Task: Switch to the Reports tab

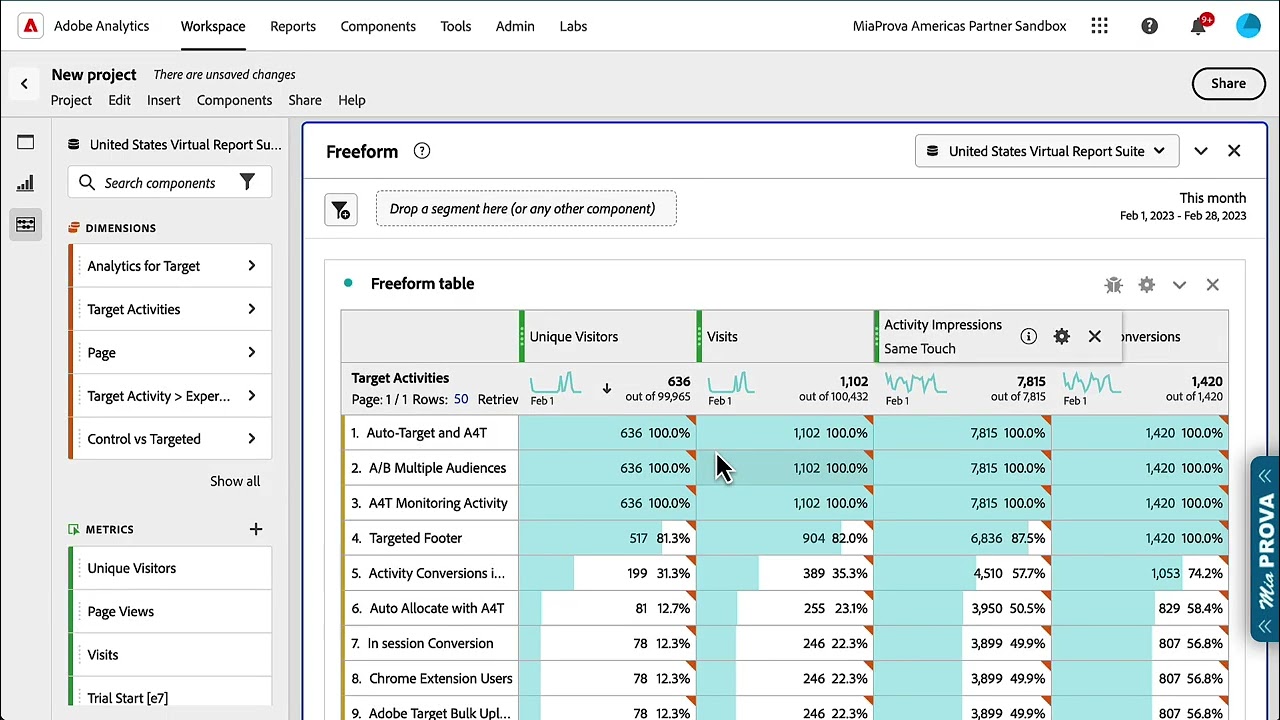Action: pyautogui.click(x=293, y=26)
